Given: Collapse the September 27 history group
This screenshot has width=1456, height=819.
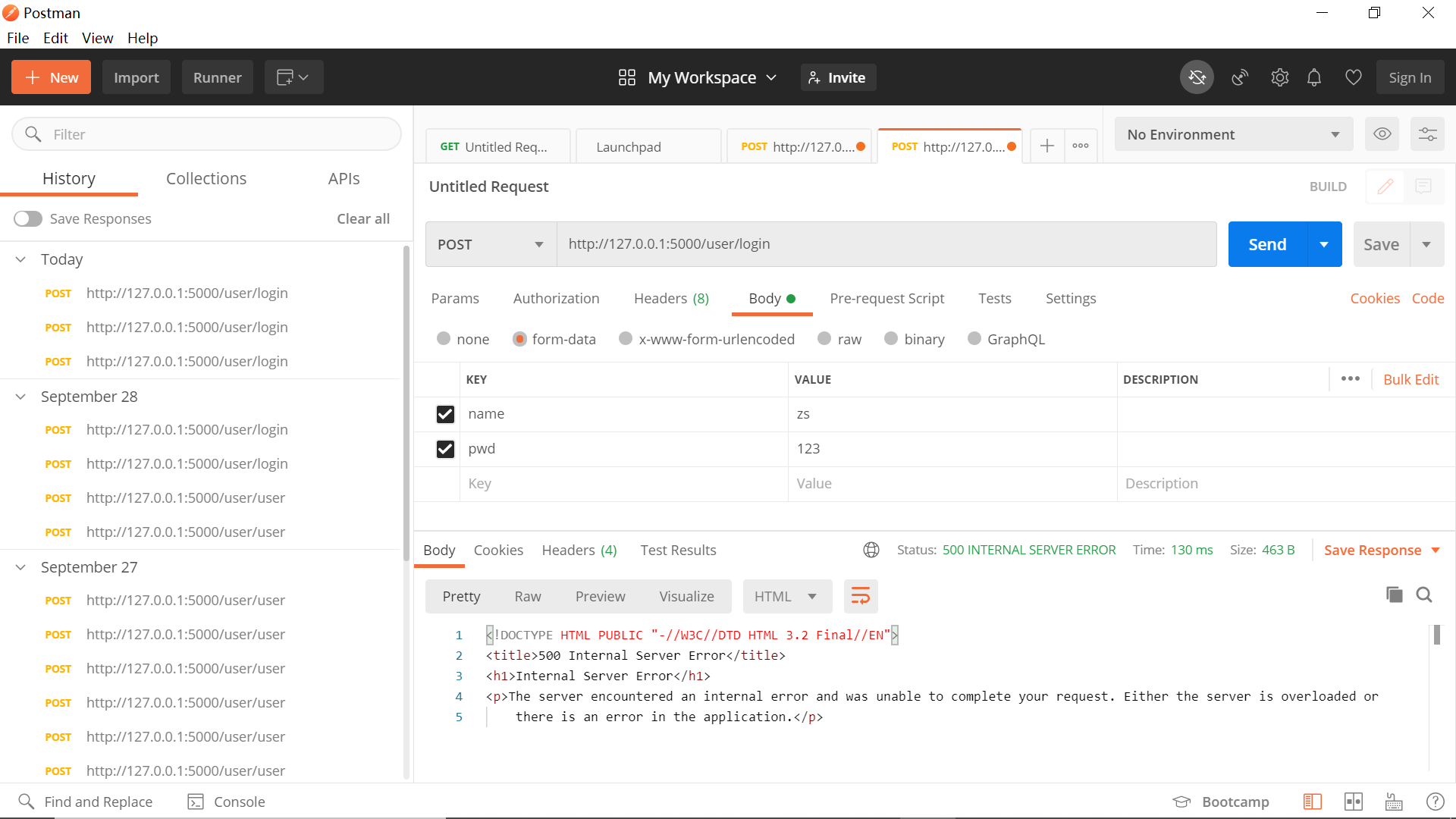Looking at the screenshot, I should coord(21,567).
